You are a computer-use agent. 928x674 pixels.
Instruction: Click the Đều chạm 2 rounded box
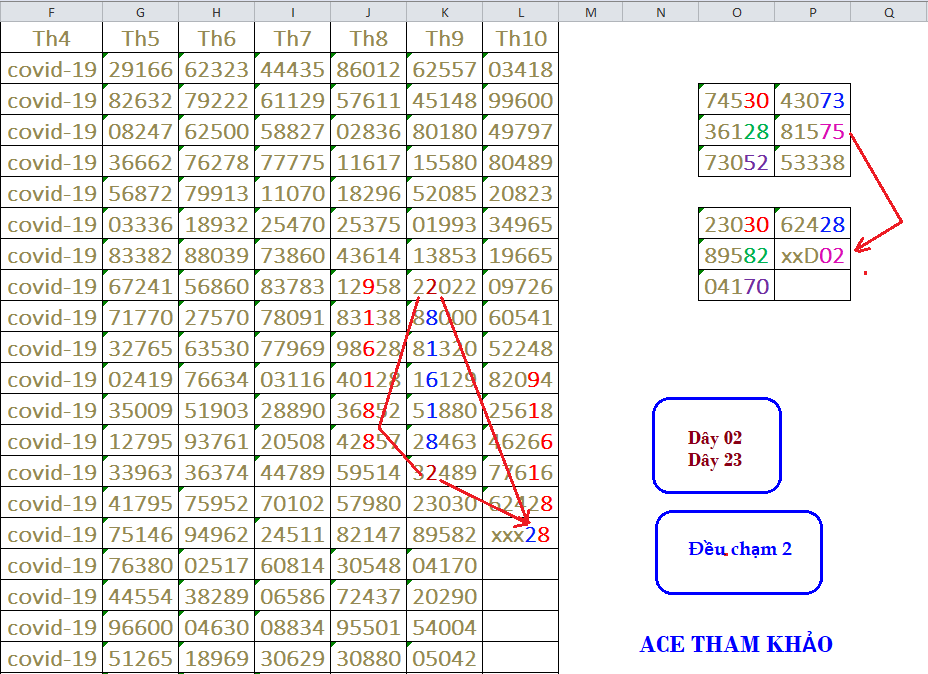click(739, 551)
